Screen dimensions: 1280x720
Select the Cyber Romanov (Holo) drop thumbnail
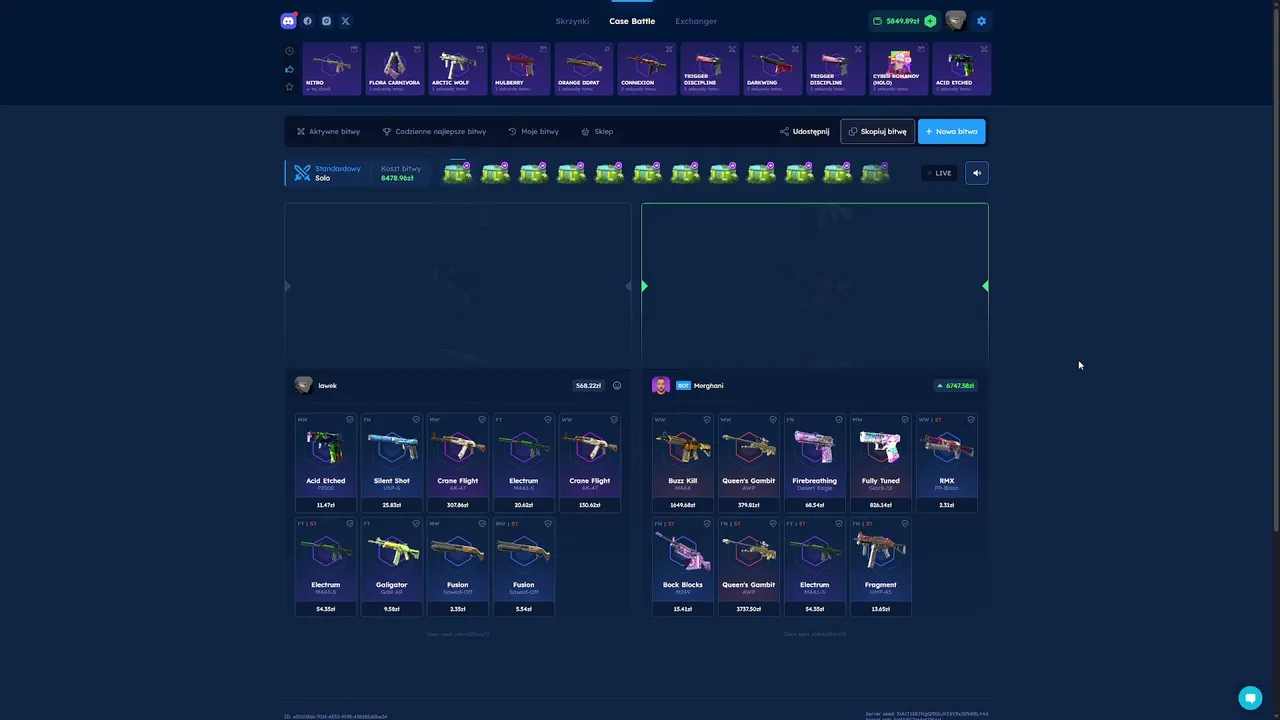click(898, 69)
